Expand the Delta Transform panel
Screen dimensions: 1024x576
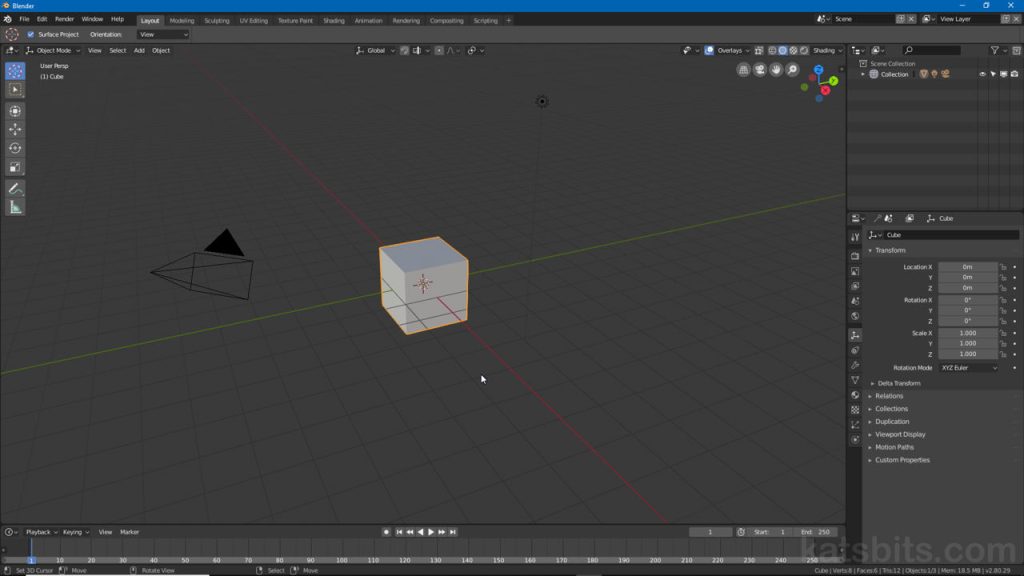(x=898, y=383)
